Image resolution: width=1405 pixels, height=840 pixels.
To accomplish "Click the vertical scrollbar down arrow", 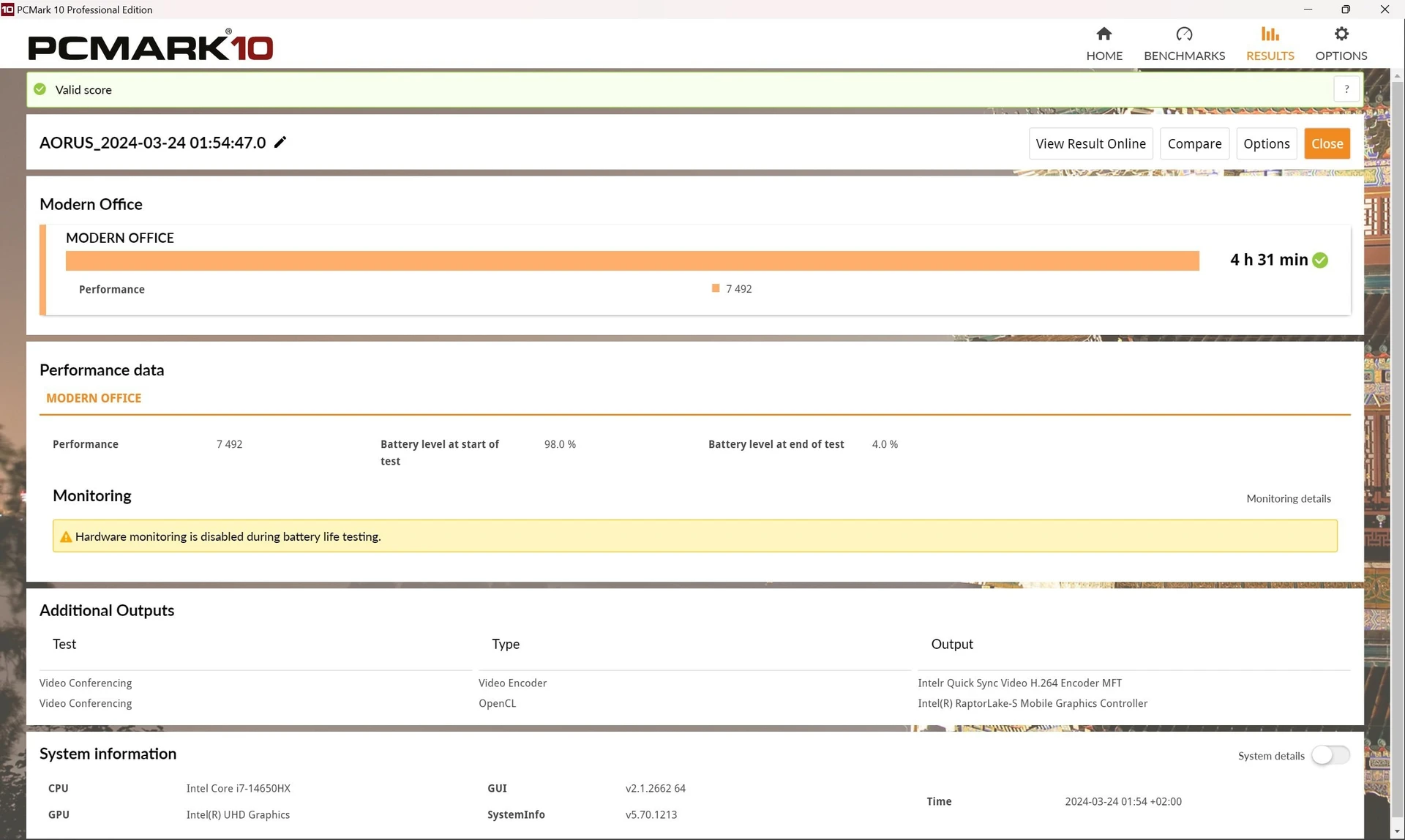I will point(1397,833).
